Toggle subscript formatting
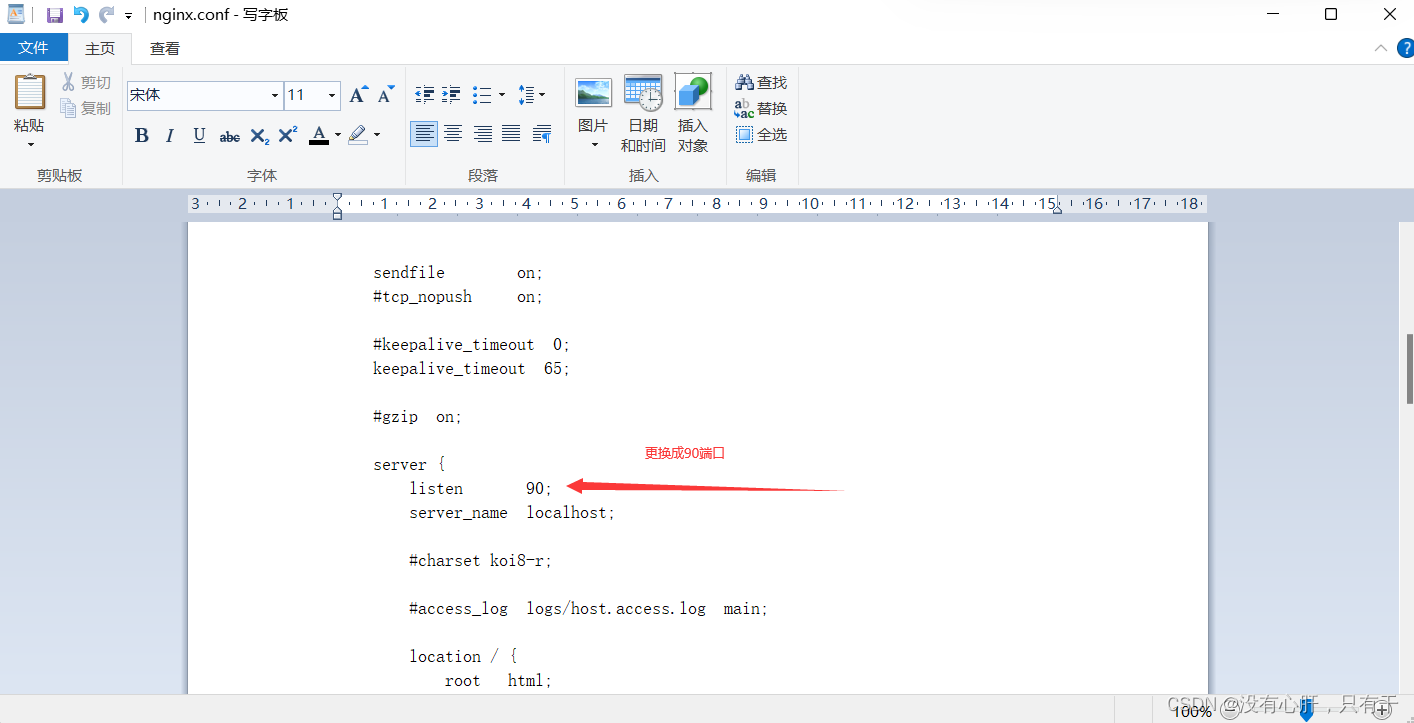 point(259,136)
